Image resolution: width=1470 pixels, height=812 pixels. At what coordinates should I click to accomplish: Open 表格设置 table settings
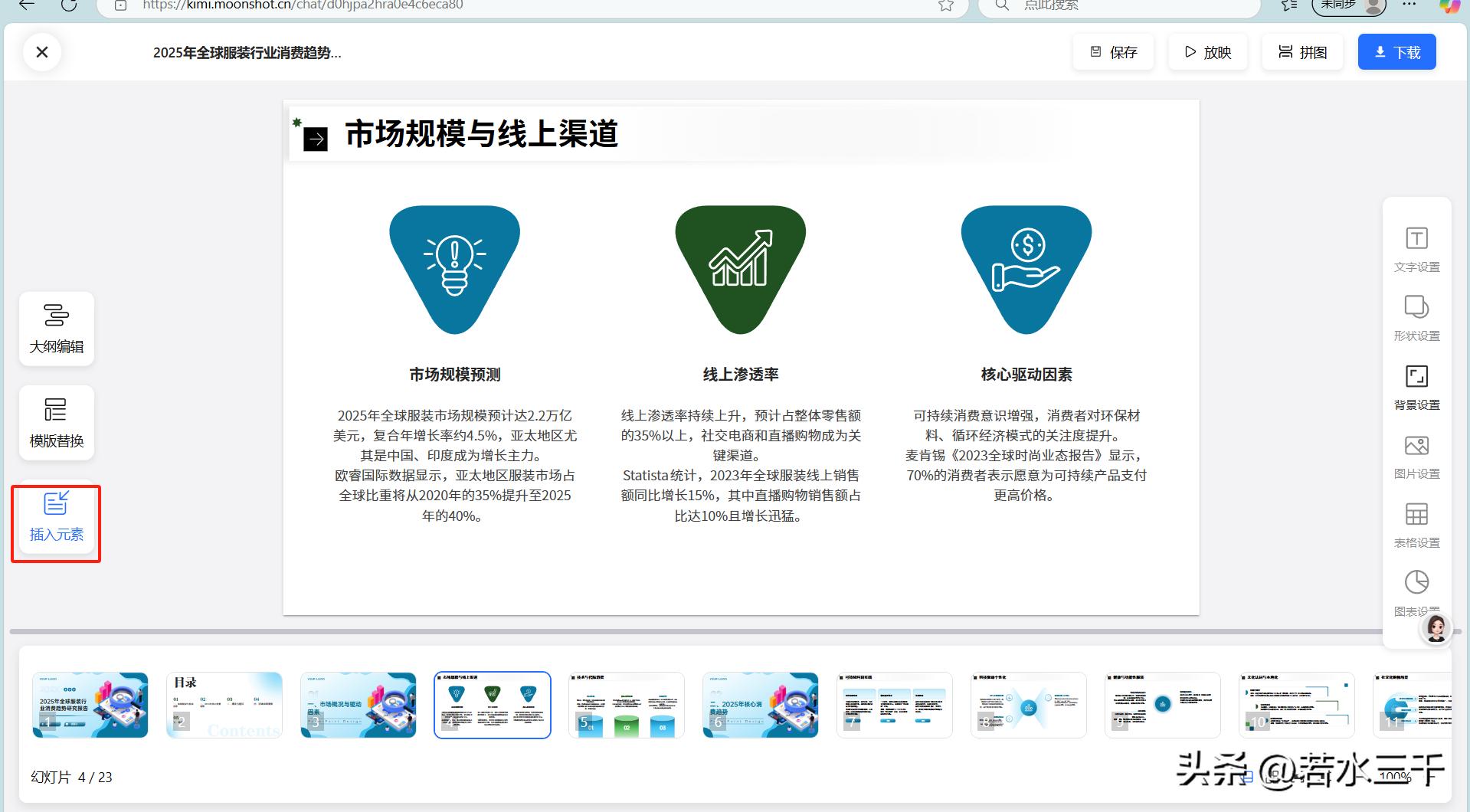(1416, 526)
